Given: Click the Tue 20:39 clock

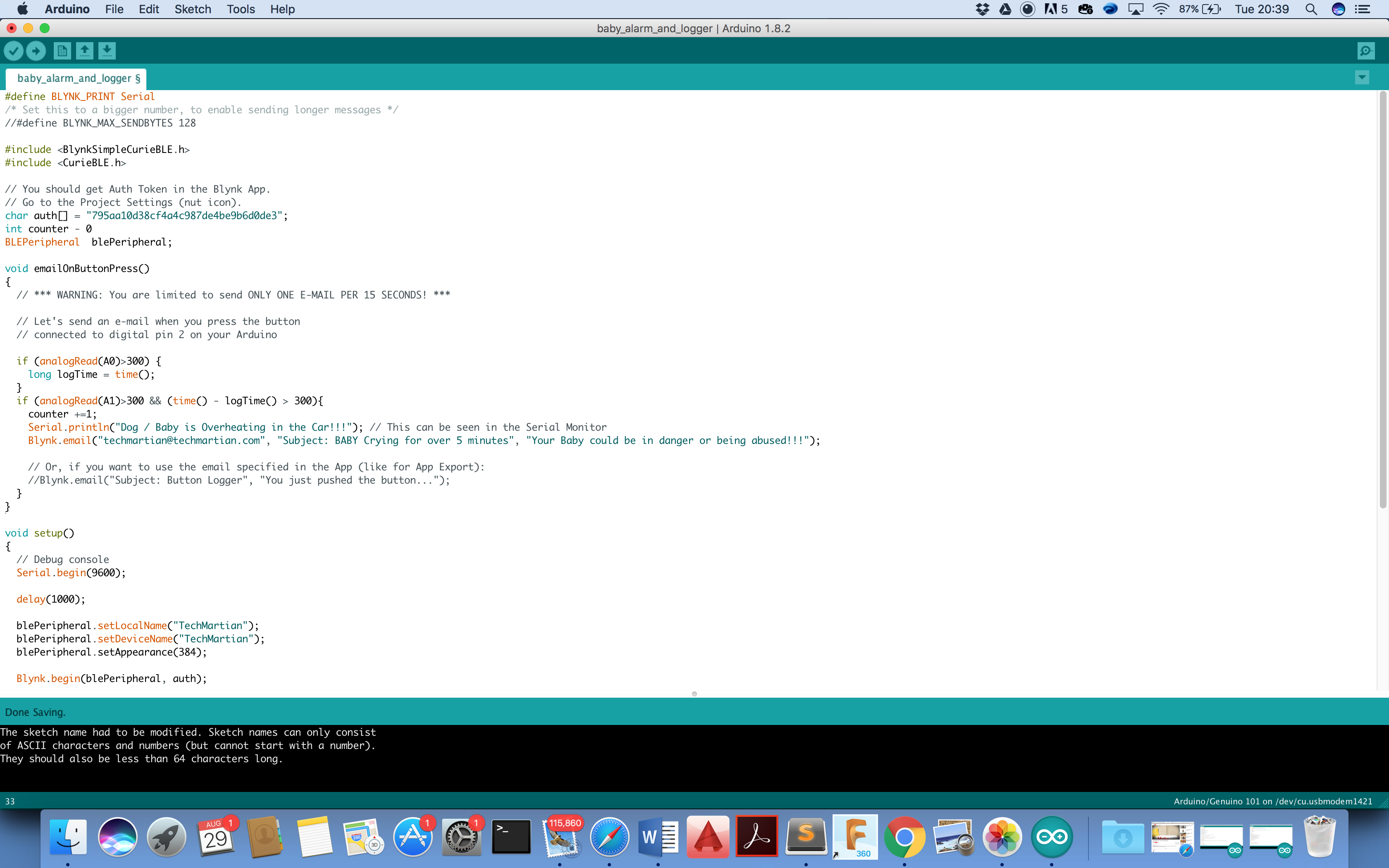Looking at the screenshot, I should [x=1262, y=9].
